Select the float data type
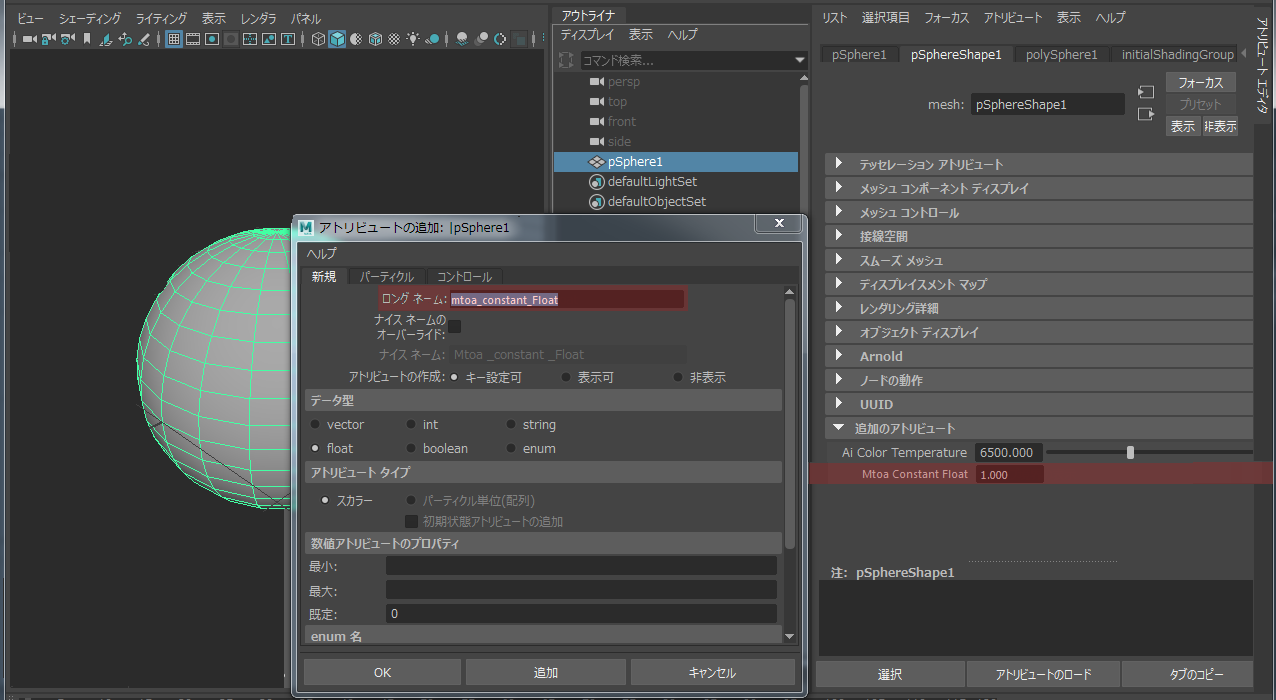Screen dimensions: 1276x700 [x=315, y=448]
